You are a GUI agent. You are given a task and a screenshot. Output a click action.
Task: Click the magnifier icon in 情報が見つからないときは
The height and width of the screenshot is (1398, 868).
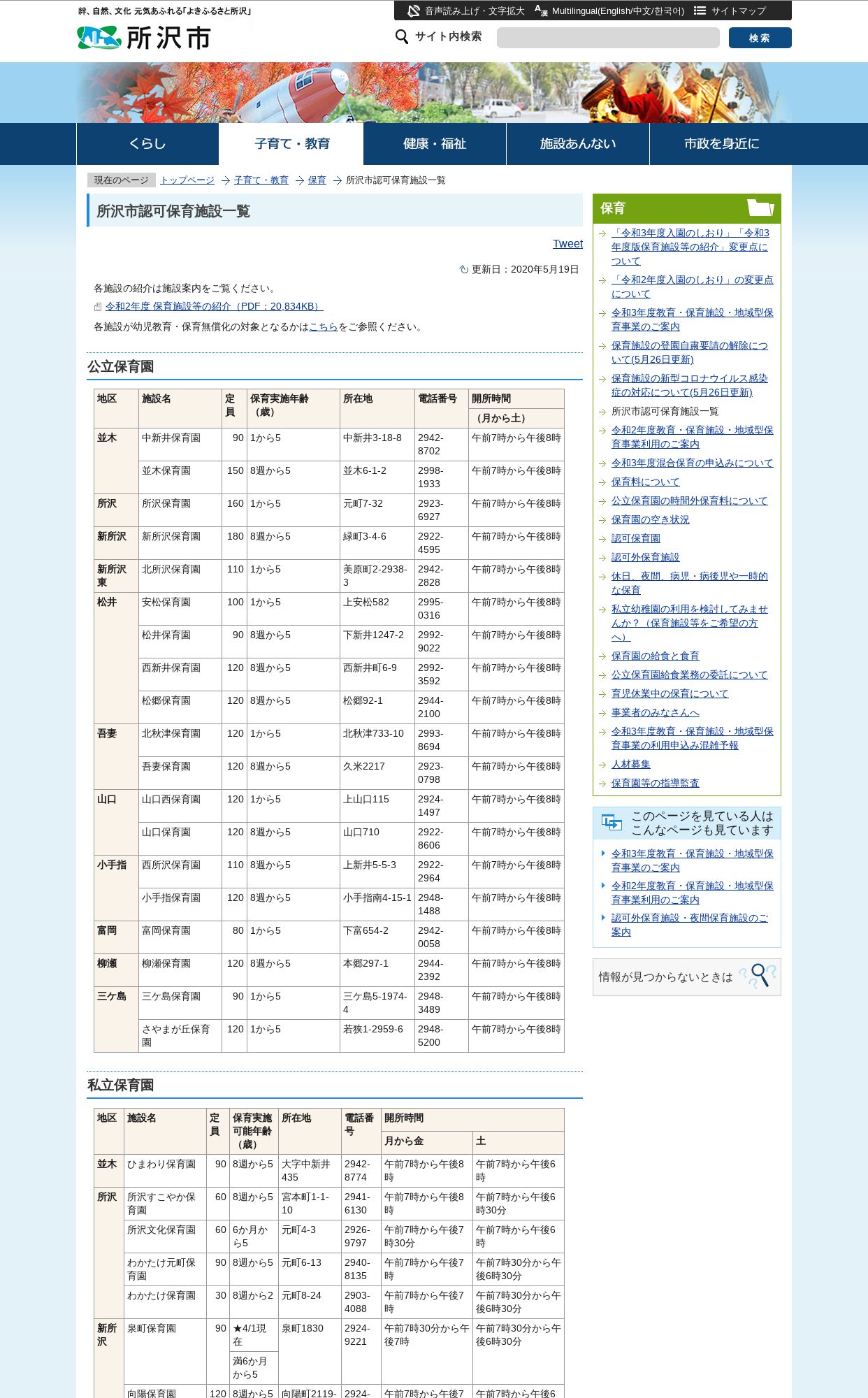759,976
